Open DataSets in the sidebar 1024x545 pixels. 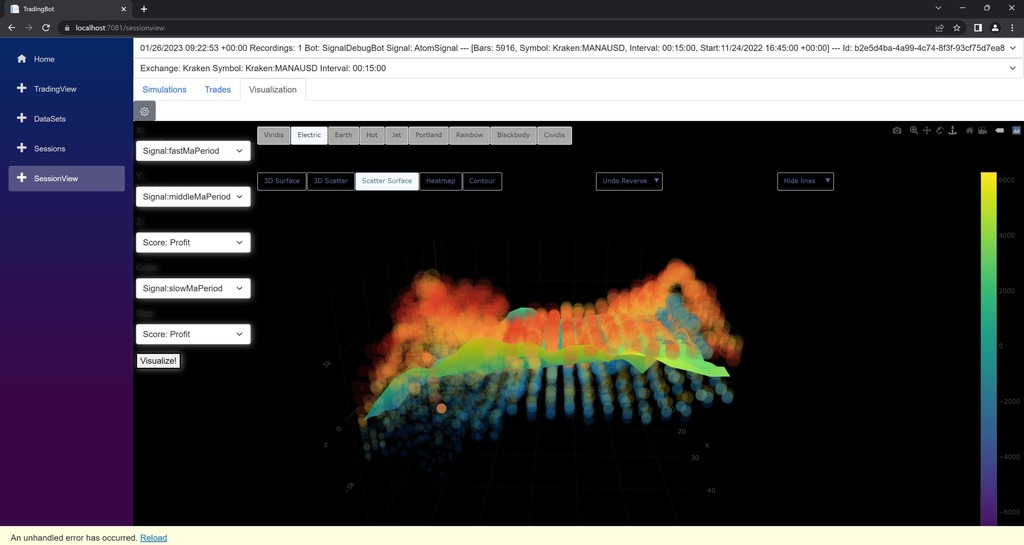tap(50, 119)
